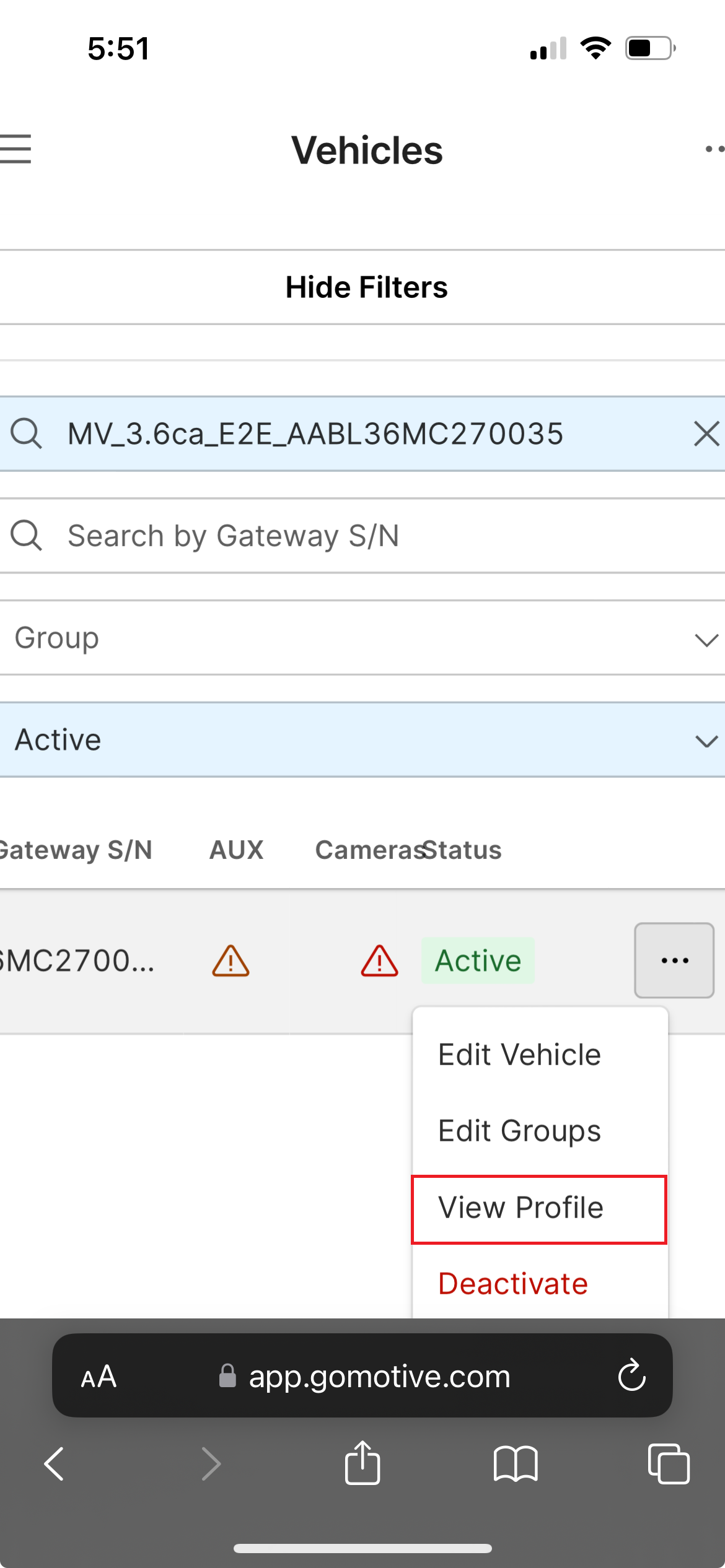Select Edit Vehicle from the menu
The height and width of the screenshot is (1568, 725).
coord(519,1055)
